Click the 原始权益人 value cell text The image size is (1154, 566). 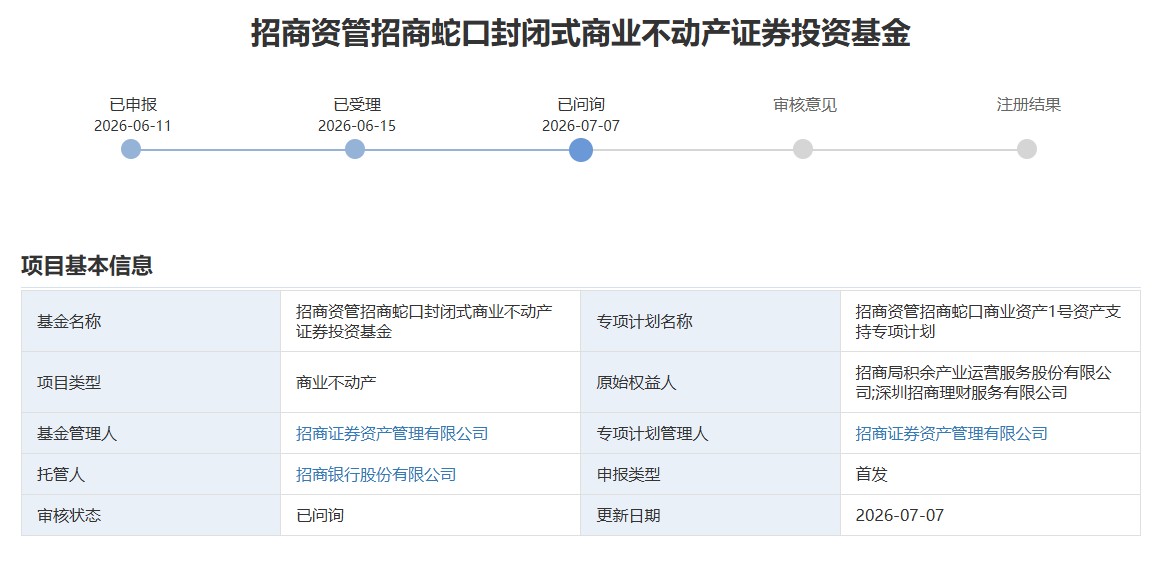pyautogui.click(x=983, y=383)
